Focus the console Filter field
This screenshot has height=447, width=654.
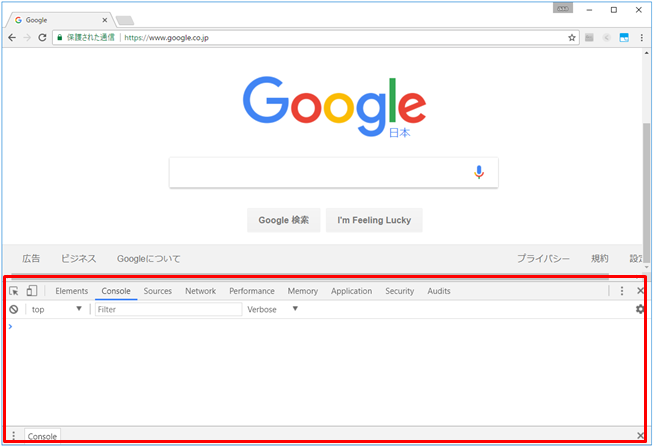(169, 309)
